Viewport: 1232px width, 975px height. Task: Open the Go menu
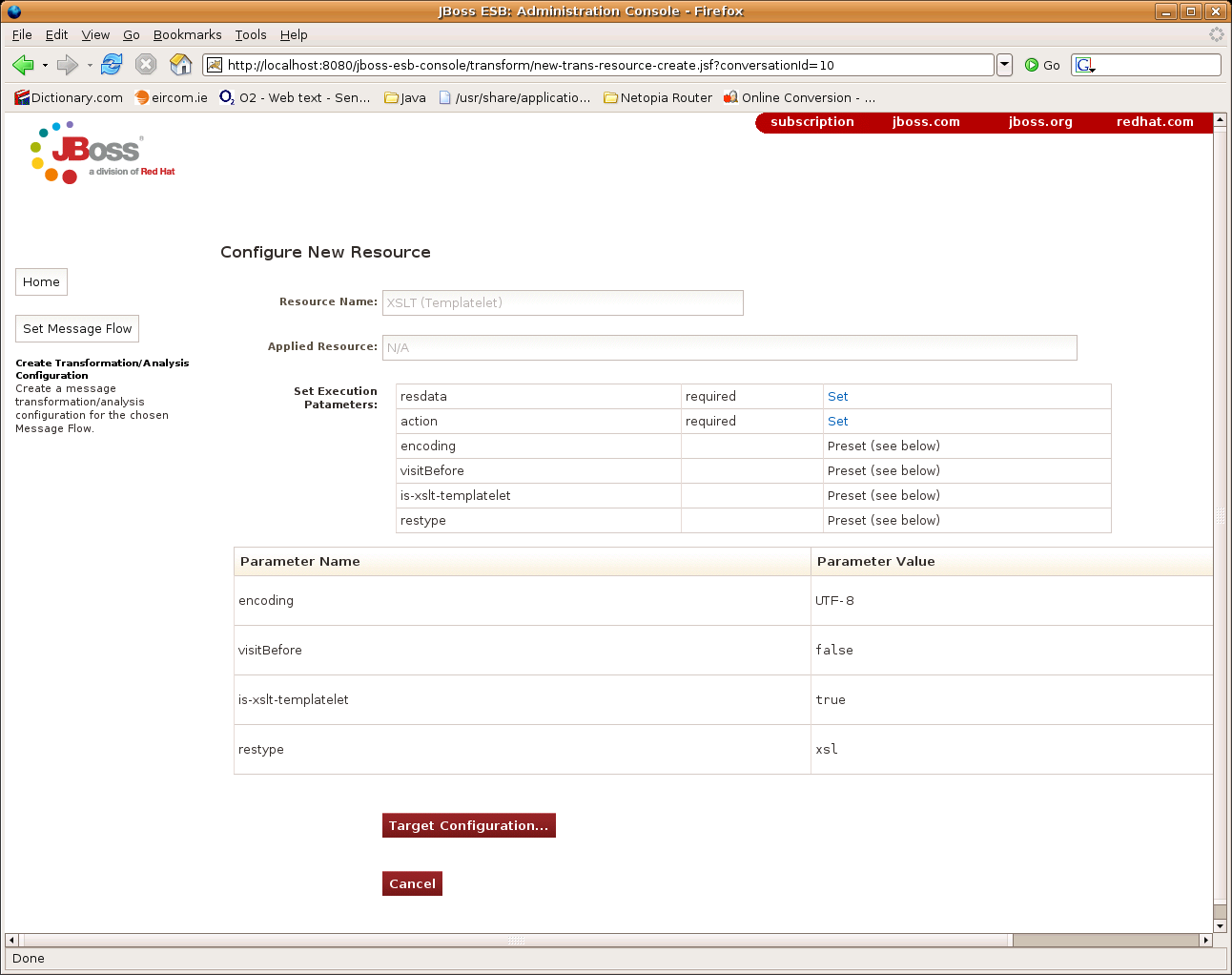coord(132,34)
